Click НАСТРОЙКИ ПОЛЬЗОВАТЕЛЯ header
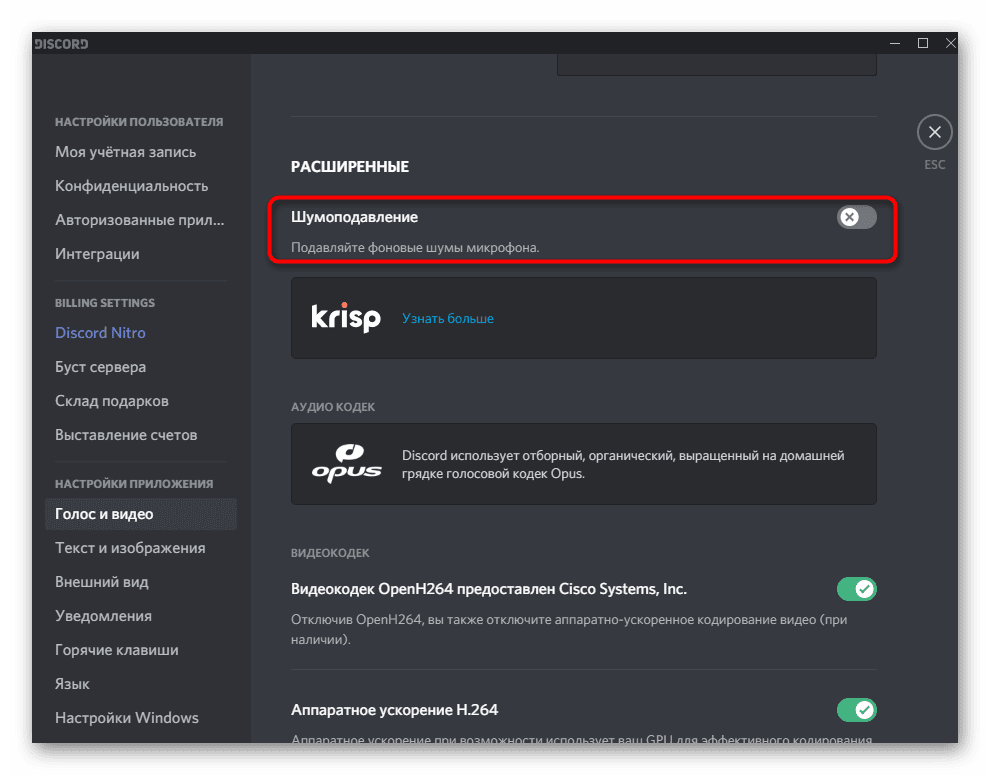Viewport: 990px width, 775px height. (139, 122)
